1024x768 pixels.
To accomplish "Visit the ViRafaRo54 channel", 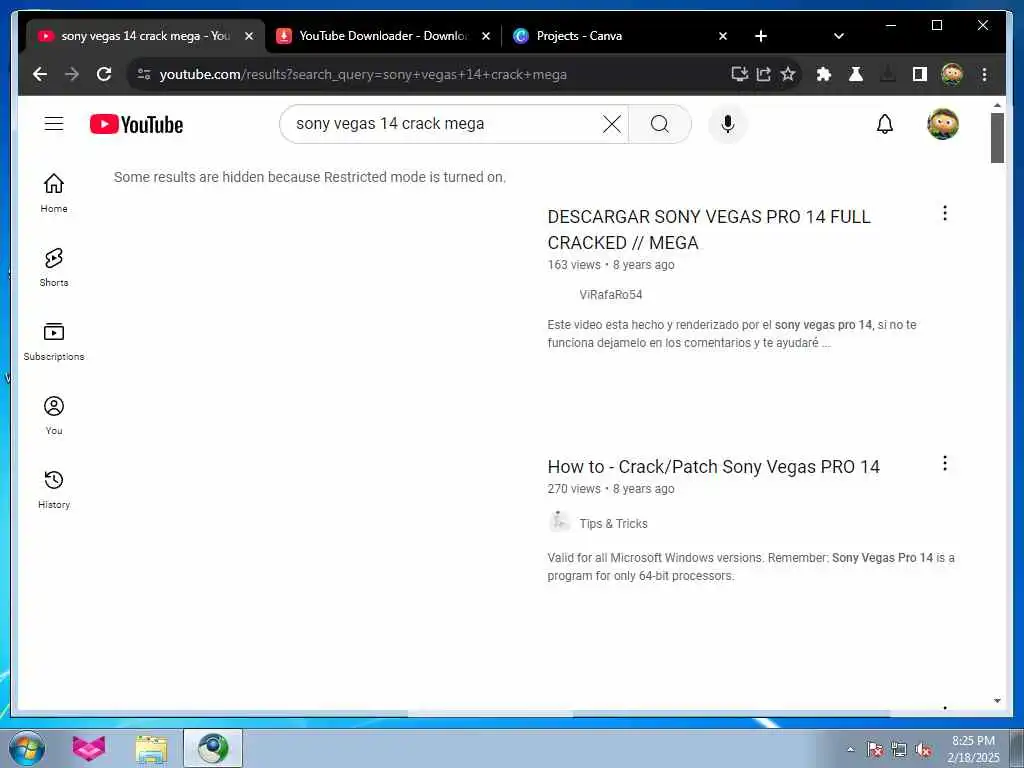I will 611,295.
